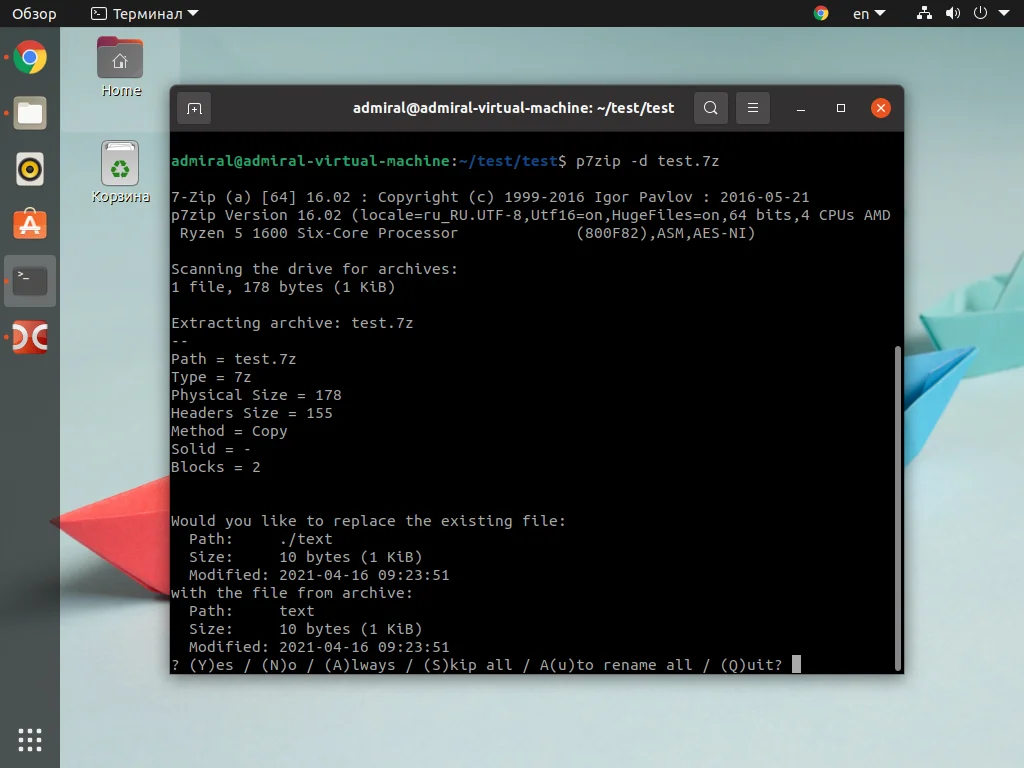Open a new terminal tab

pos(193,108)
